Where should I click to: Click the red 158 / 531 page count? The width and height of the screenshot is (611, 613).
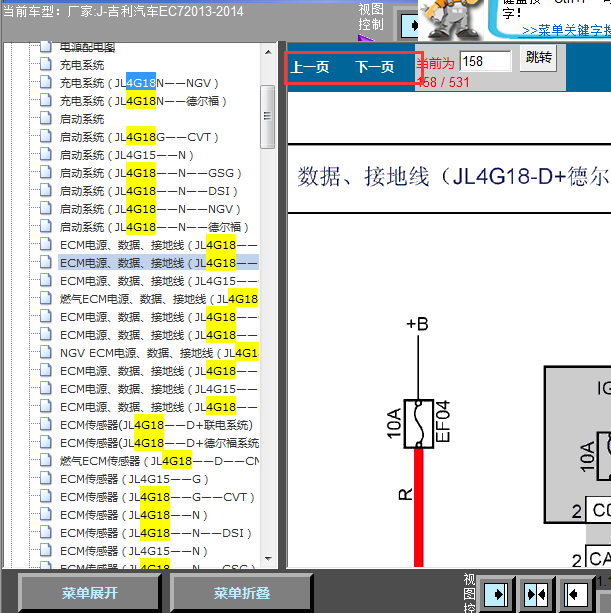pyautogui.click(x=443, y=82)
